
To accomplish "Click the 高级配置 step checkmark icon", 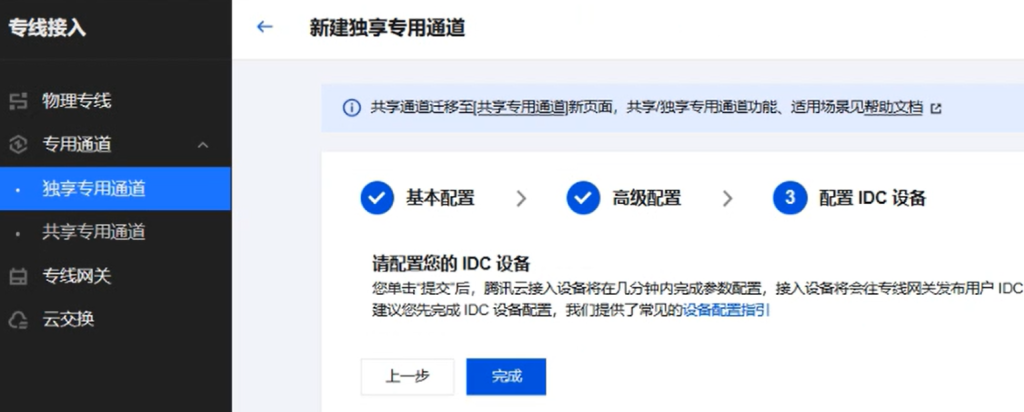I will tap(583, 198).
